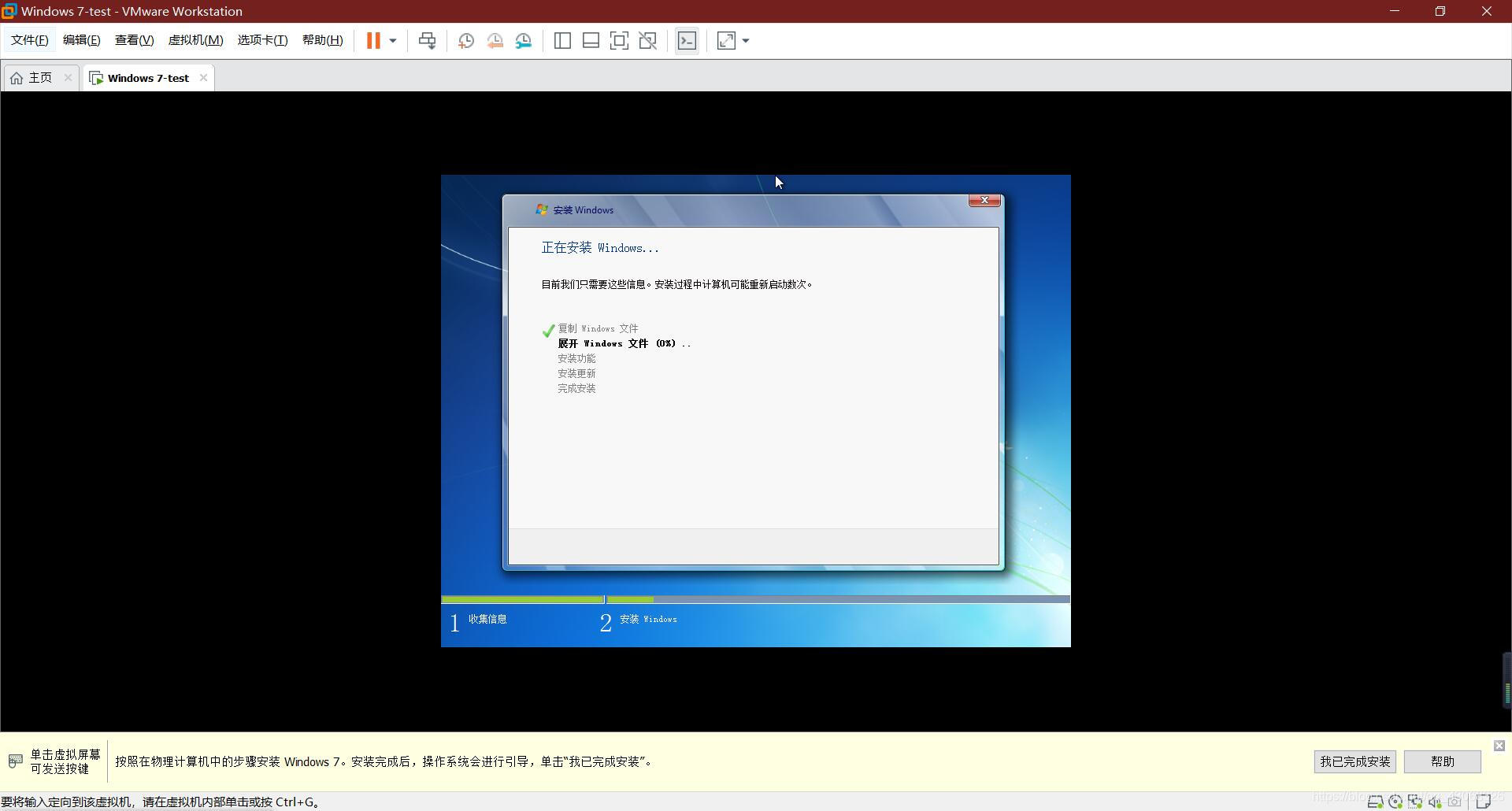This screenshot has width=1512, height=811.
Task: Close the 主页 tab
Action: tap(68, 77)
